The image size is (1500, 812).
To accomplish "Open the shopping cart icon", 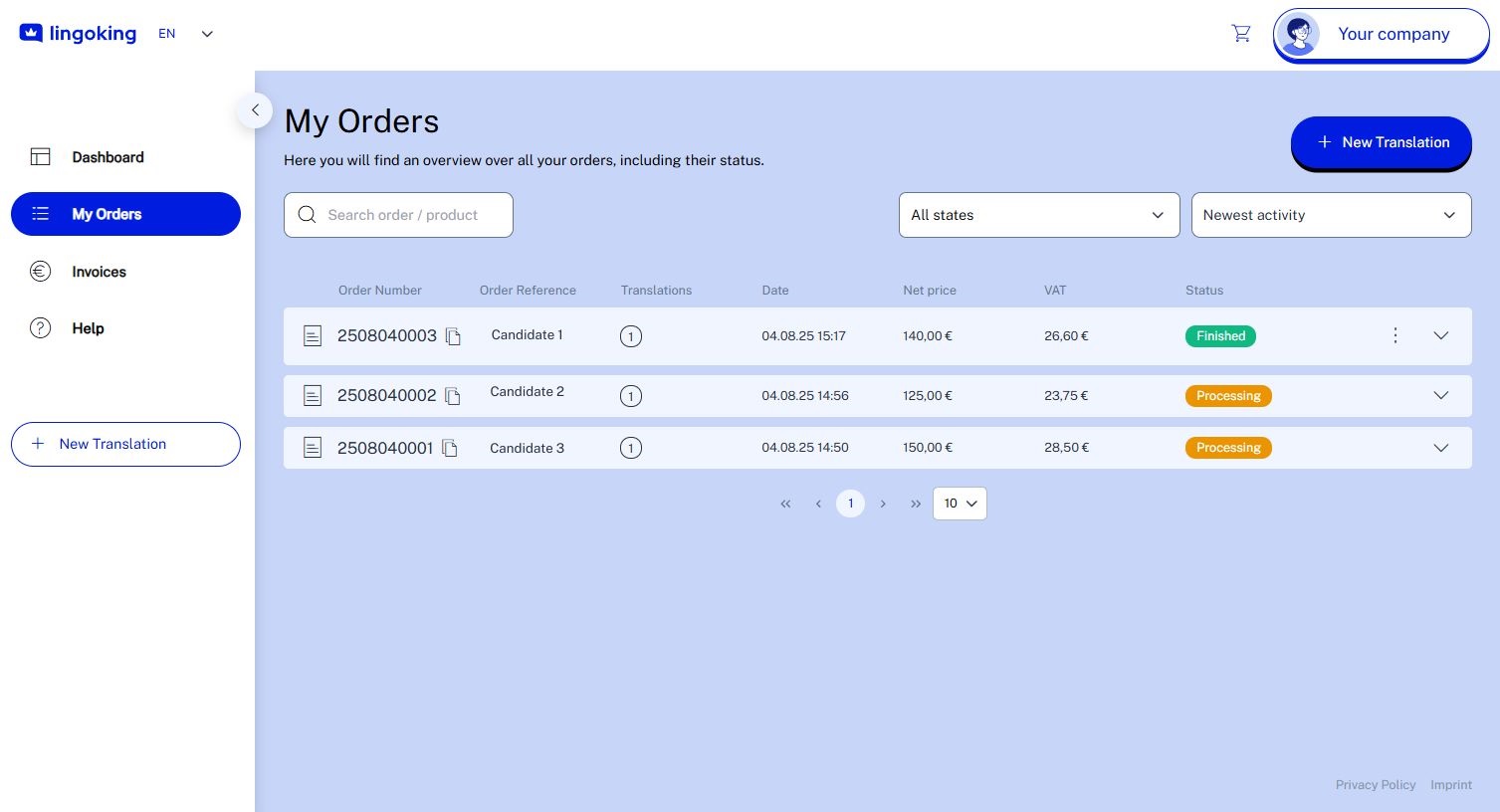I will (x=1241, y=33).
